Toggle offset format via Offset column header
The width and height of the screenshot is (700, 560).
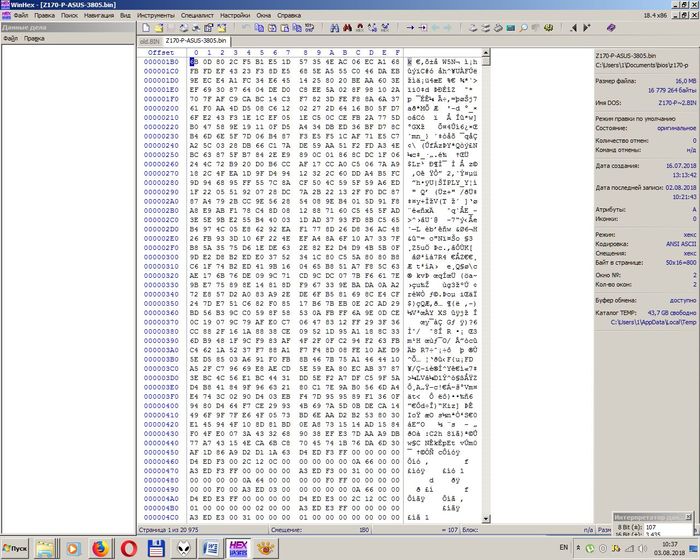pyautogui.click(x=160, y=52)
